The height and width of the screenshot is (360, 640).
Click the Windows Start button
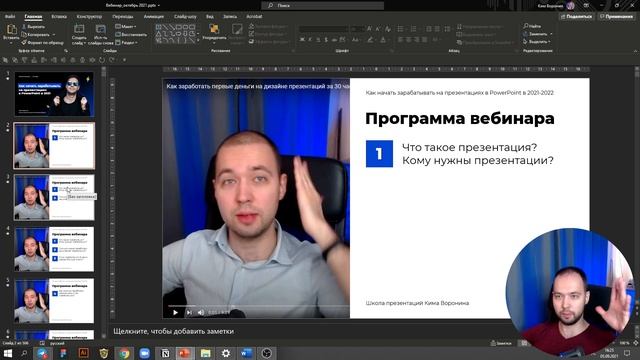point(8,353)
